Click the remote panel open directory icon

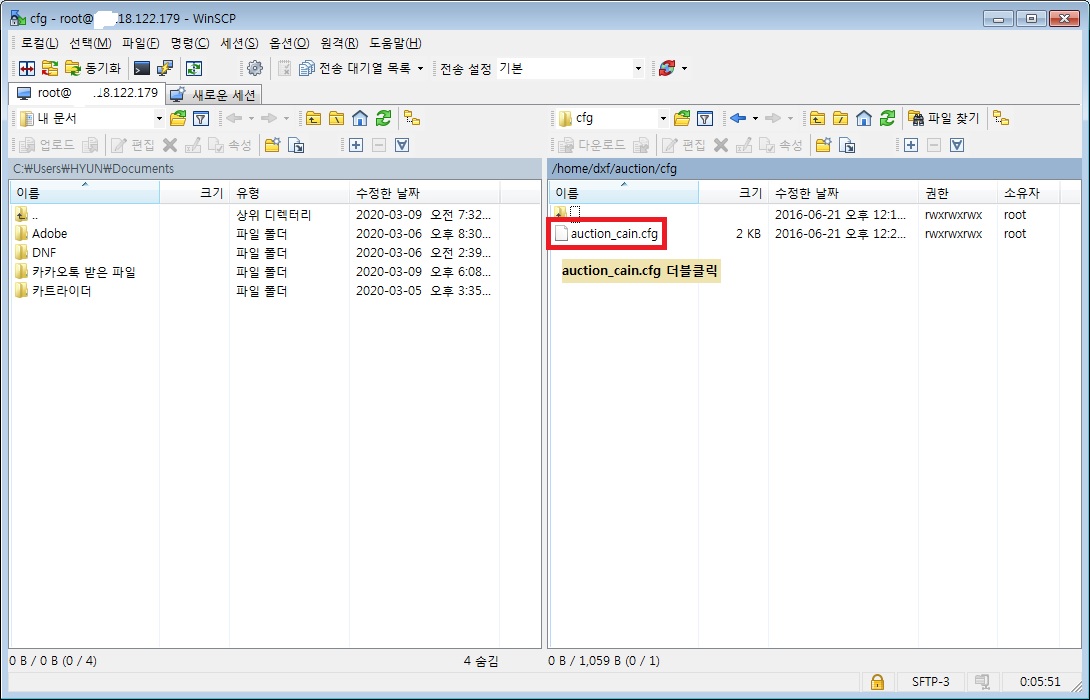pos(682,119)
